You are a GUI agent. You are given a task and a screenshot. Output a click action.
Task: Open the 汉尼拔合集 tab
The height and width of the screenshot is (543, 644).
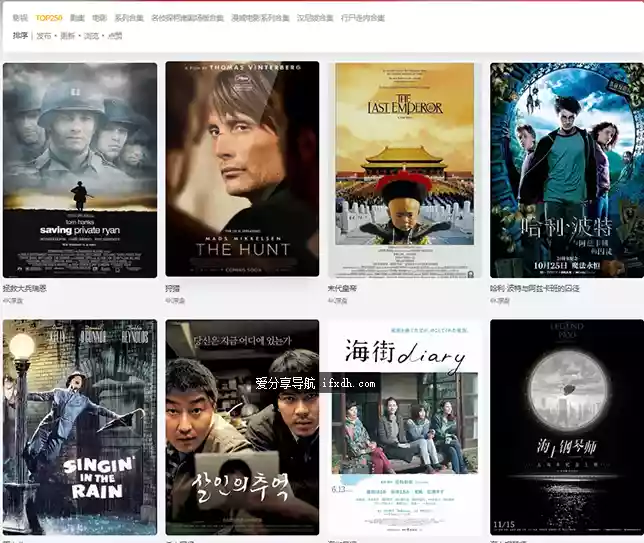click(x=315, y=18)
